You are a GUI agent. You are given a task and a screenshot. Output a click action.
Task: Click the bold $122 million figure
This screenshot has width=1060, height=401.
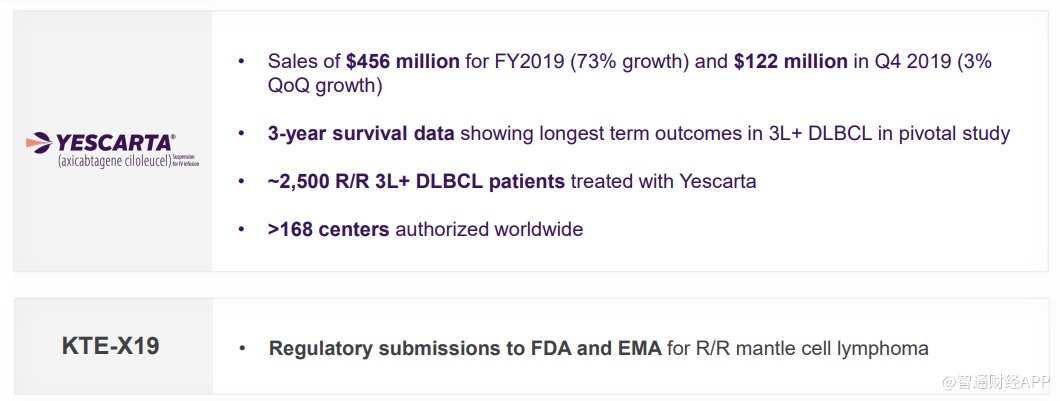[x=790, y=61]
